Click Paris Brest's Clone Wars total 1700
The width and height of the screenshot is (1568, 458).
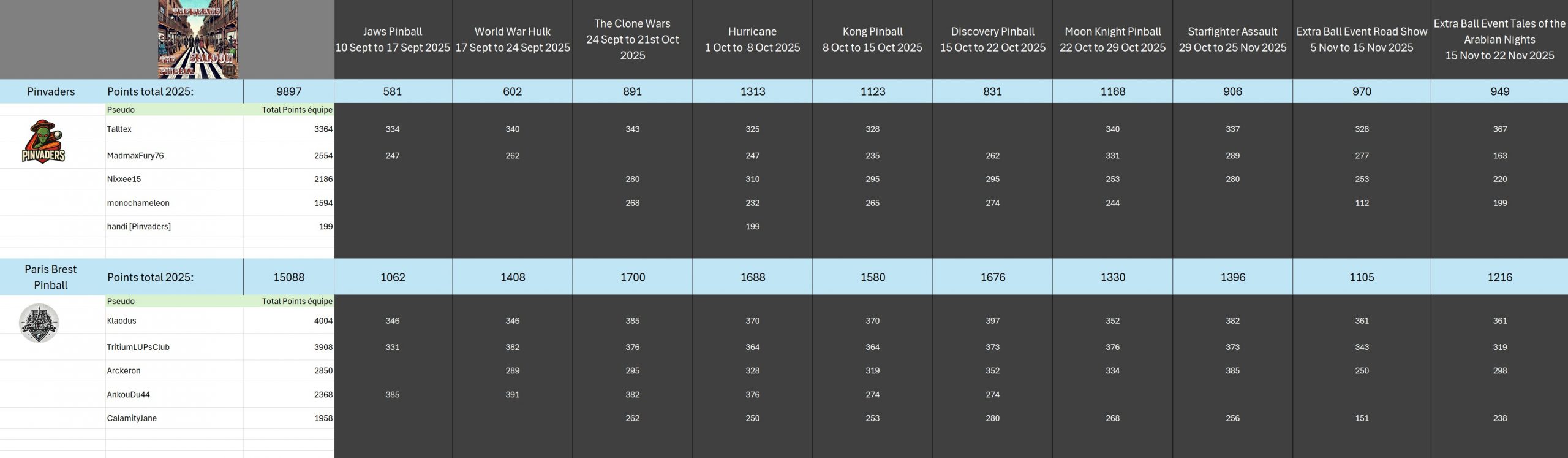(632, 277)
